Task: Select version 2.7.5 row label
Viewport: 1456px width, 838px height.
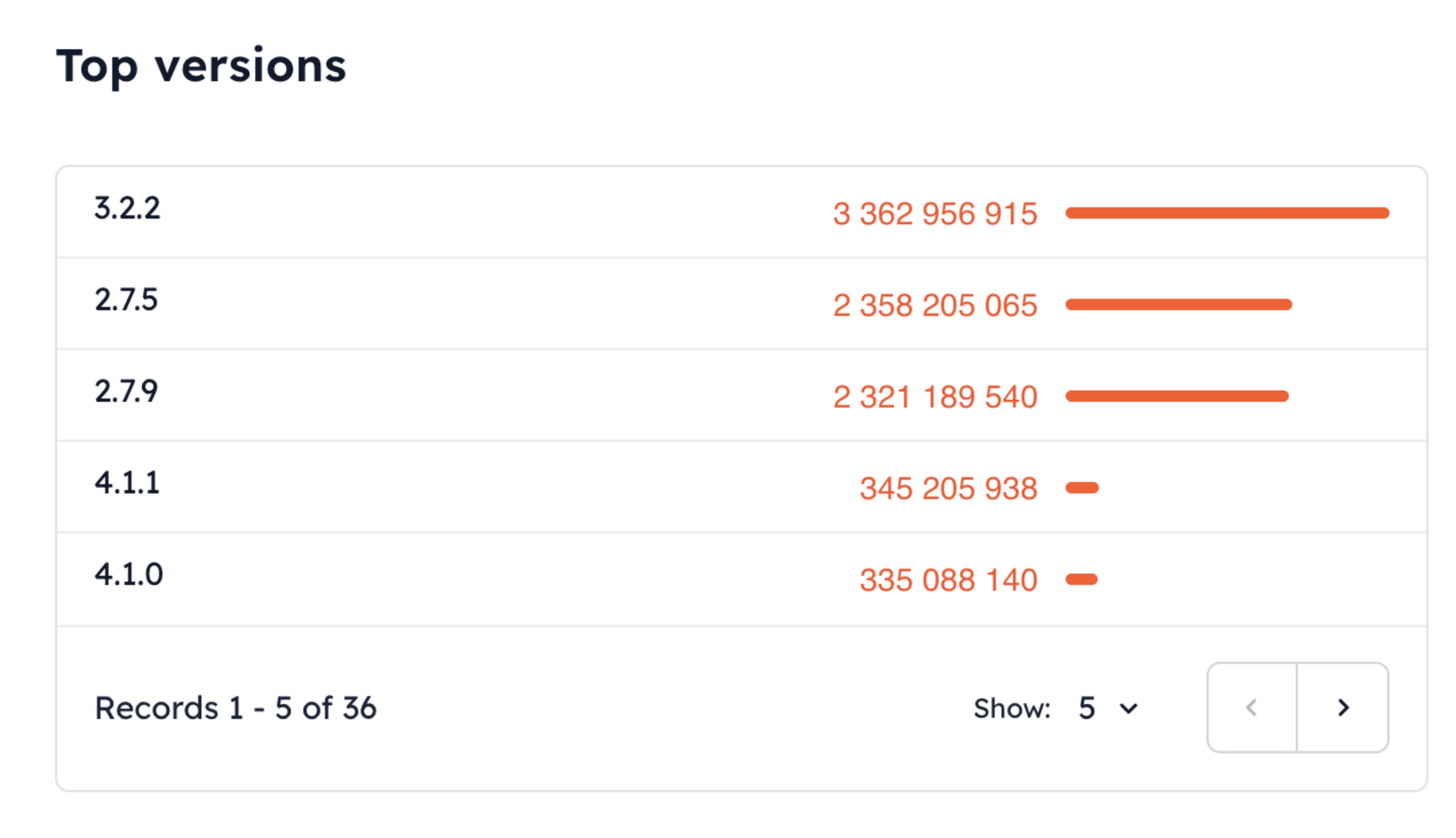Action: pyautogui.click(x=126, y=300)
